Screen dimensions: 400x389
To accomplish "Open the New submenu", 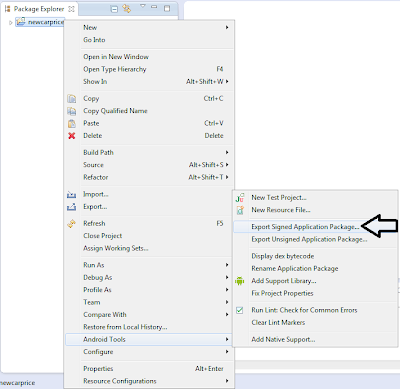I will (x=149, y=27).
